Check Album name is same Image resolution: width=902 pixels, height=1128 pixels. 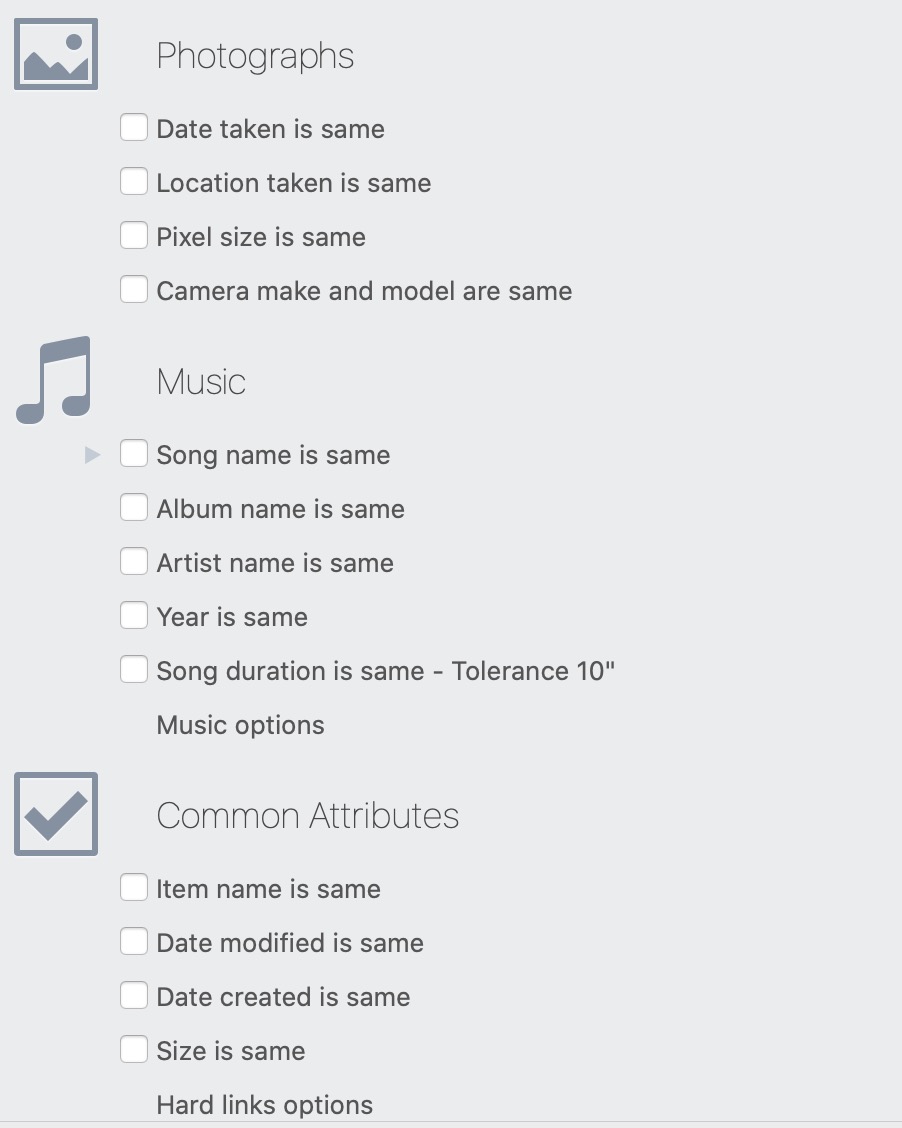[x=134, y=507]
